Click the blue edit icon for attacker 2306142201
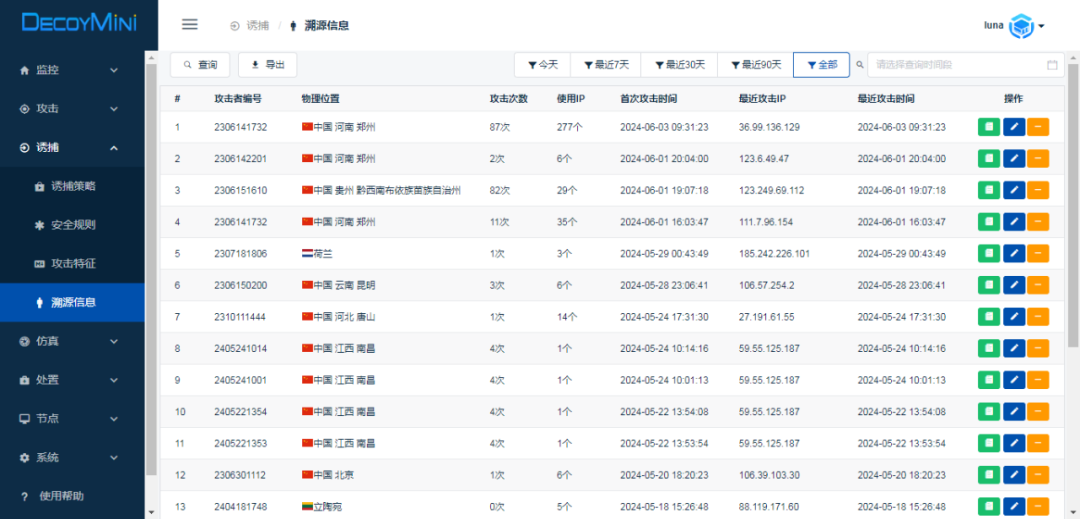The width and height of the screenshot is (1080, 519). click(x=1014, y=159)
